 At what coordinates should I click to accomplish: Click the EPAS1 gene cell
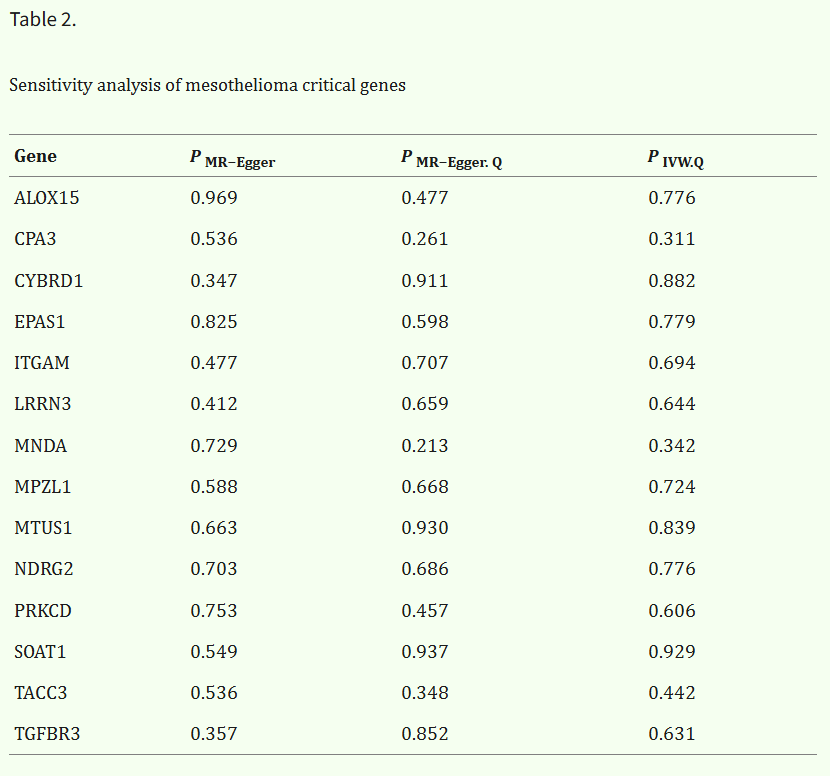tap(40, 322)
